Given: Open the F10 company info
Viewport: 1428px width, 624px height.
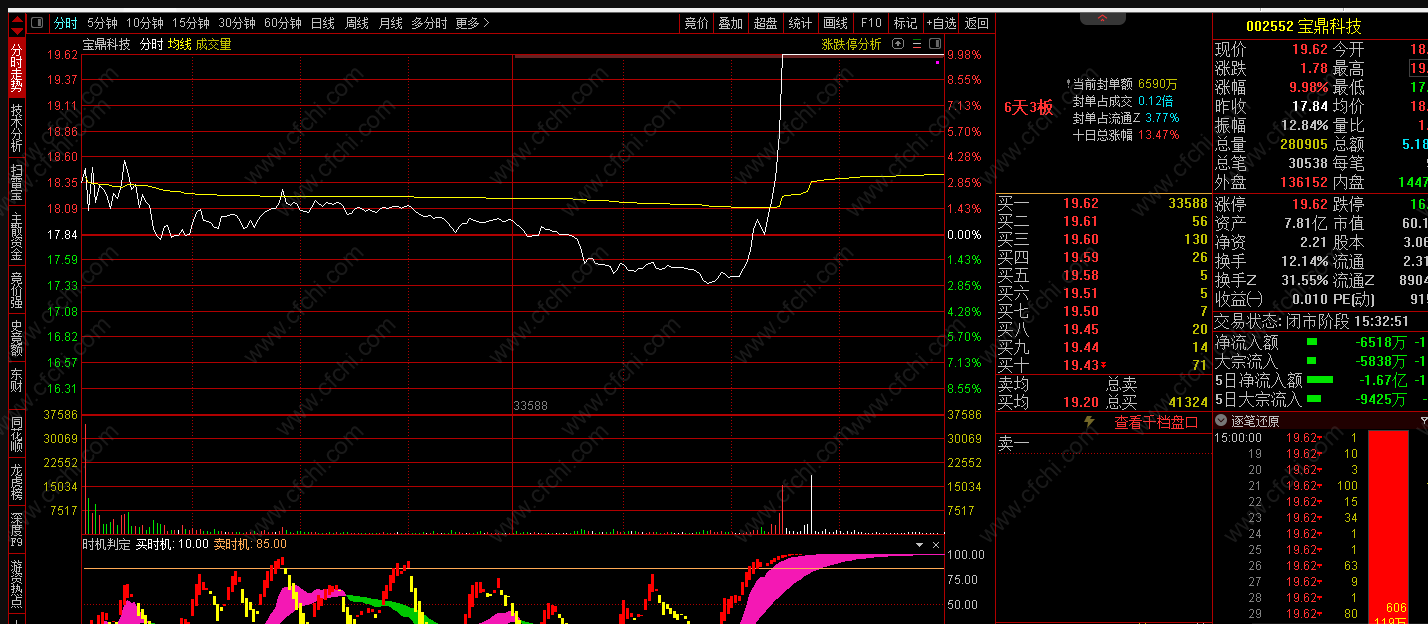Looking at the screenshot, I should 871,23.
